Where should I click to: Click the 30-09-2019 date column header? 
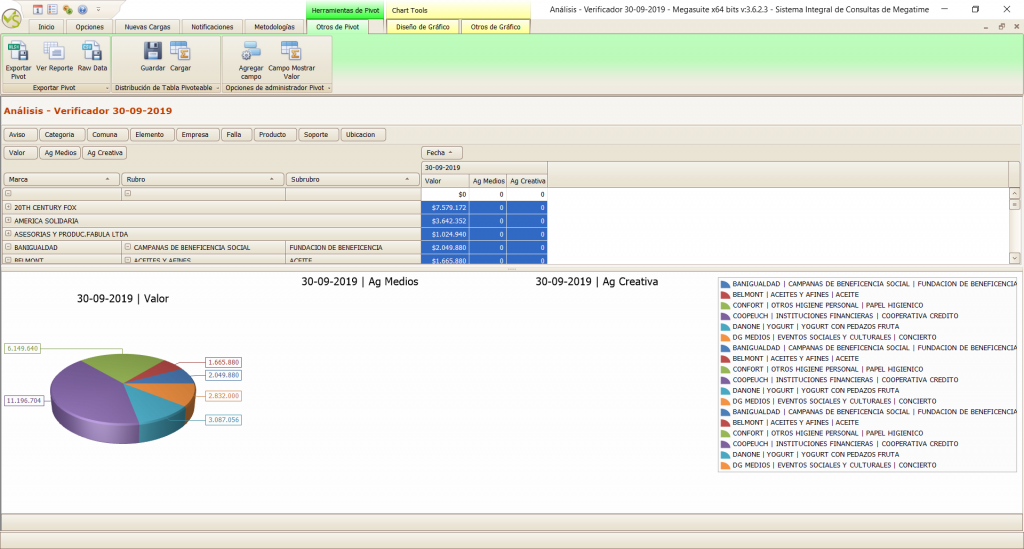pyautogui.click(x=484, y=168)
